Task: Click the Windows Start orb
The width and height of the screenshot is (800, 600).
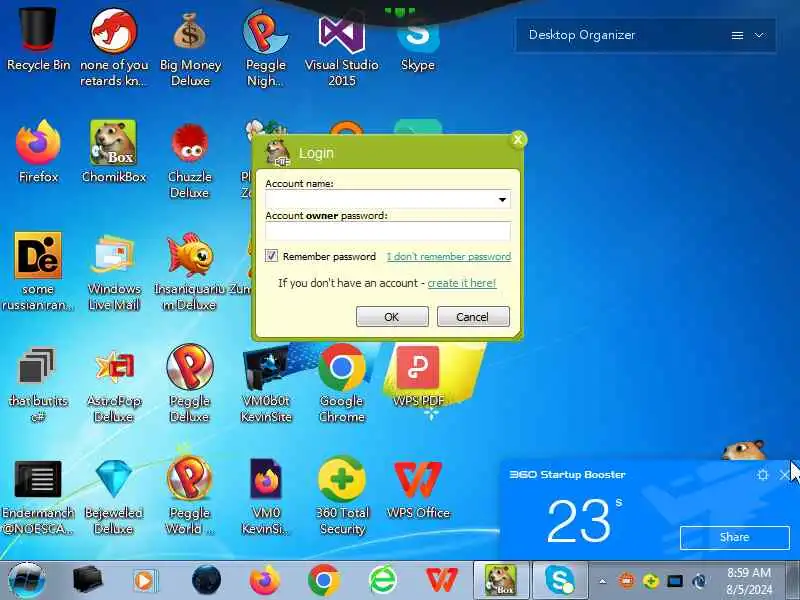Action: 26,580
